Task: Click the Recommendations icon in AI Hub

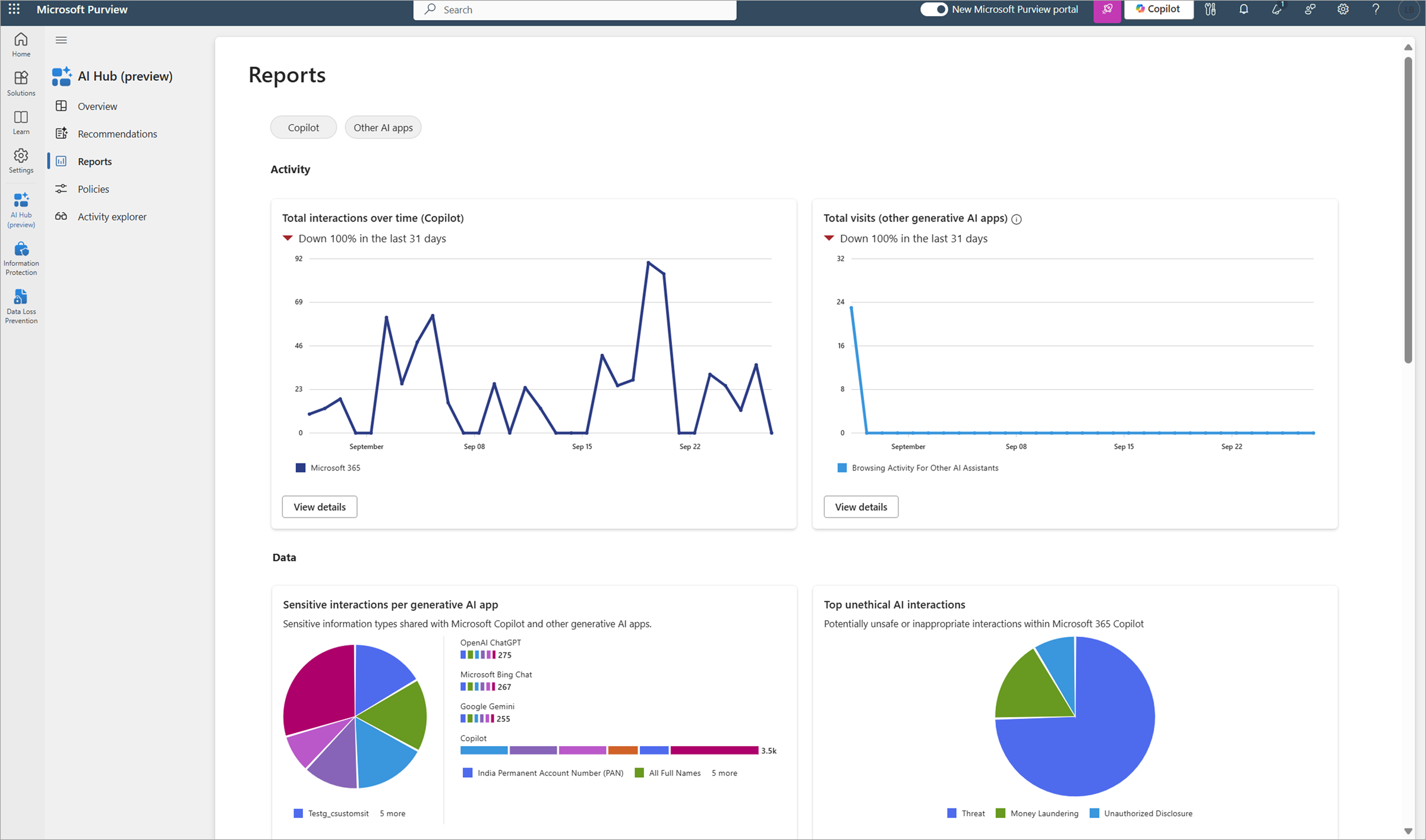Action: coord(60,133)
